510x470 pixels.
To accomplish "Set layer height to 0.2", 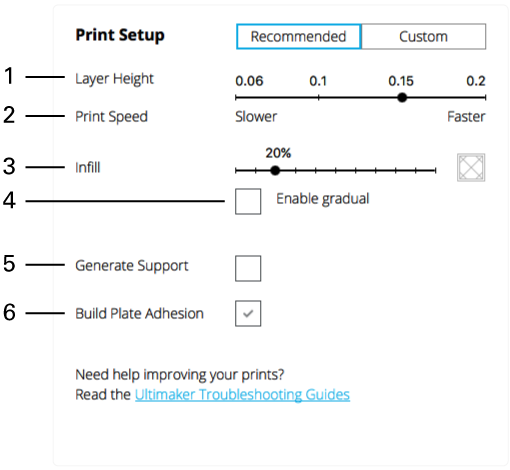I will tap(485, 98).
